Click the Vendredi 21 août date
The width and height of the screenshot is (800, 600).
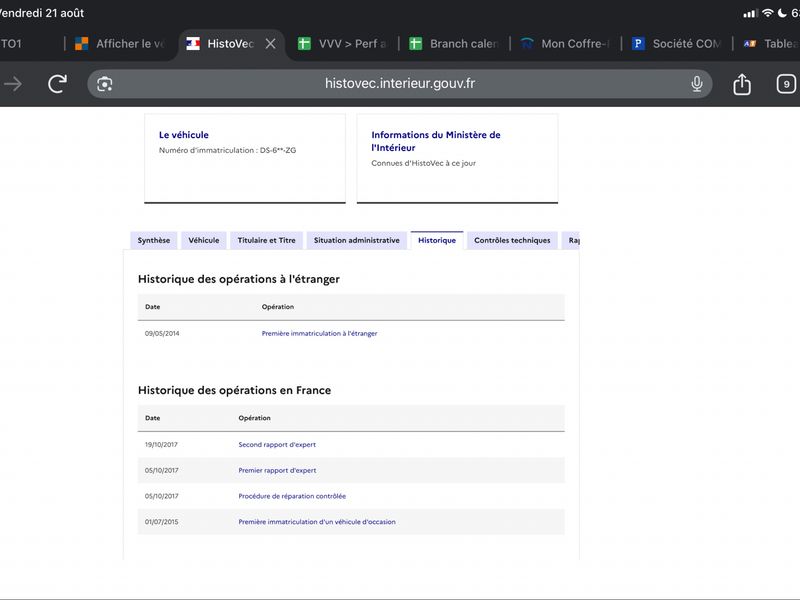pyautogui.click(x=42, y=13)
